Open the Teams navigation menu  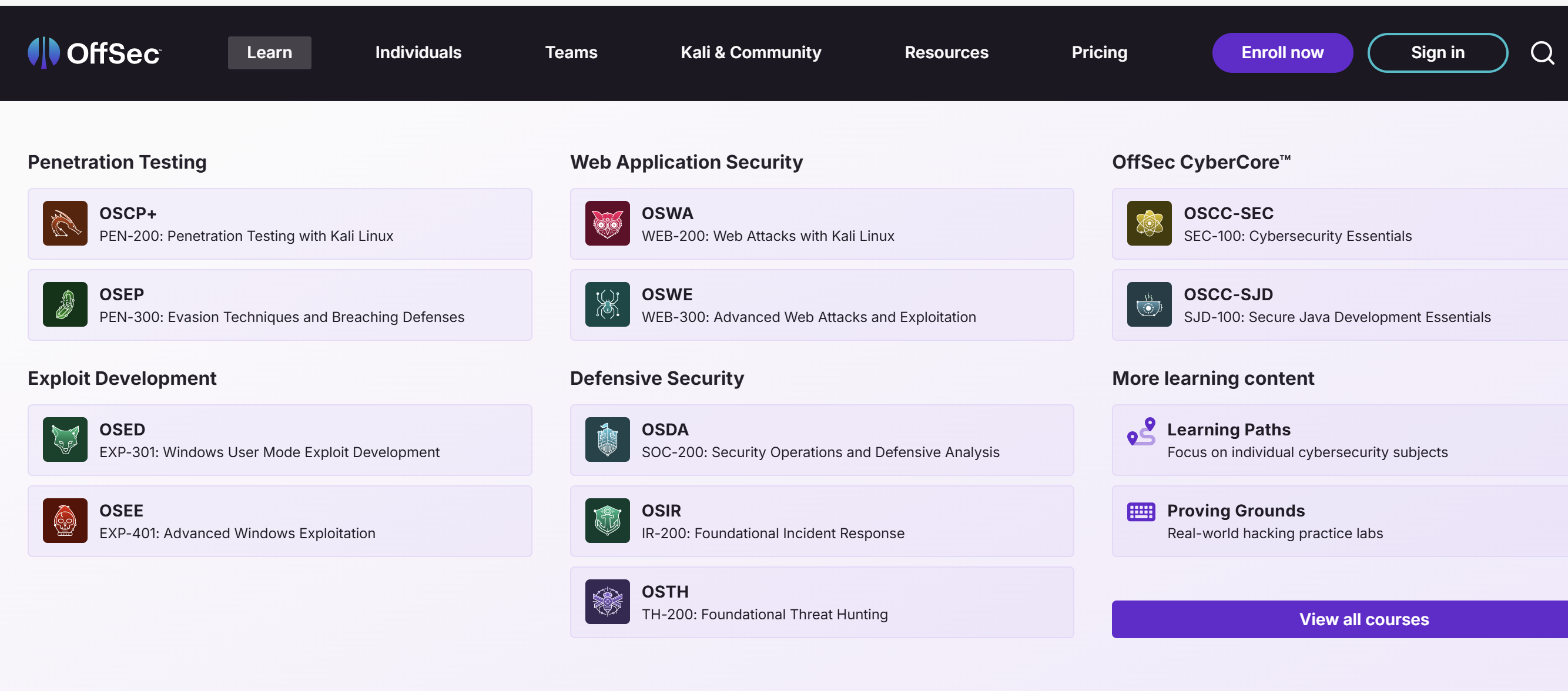570,53
